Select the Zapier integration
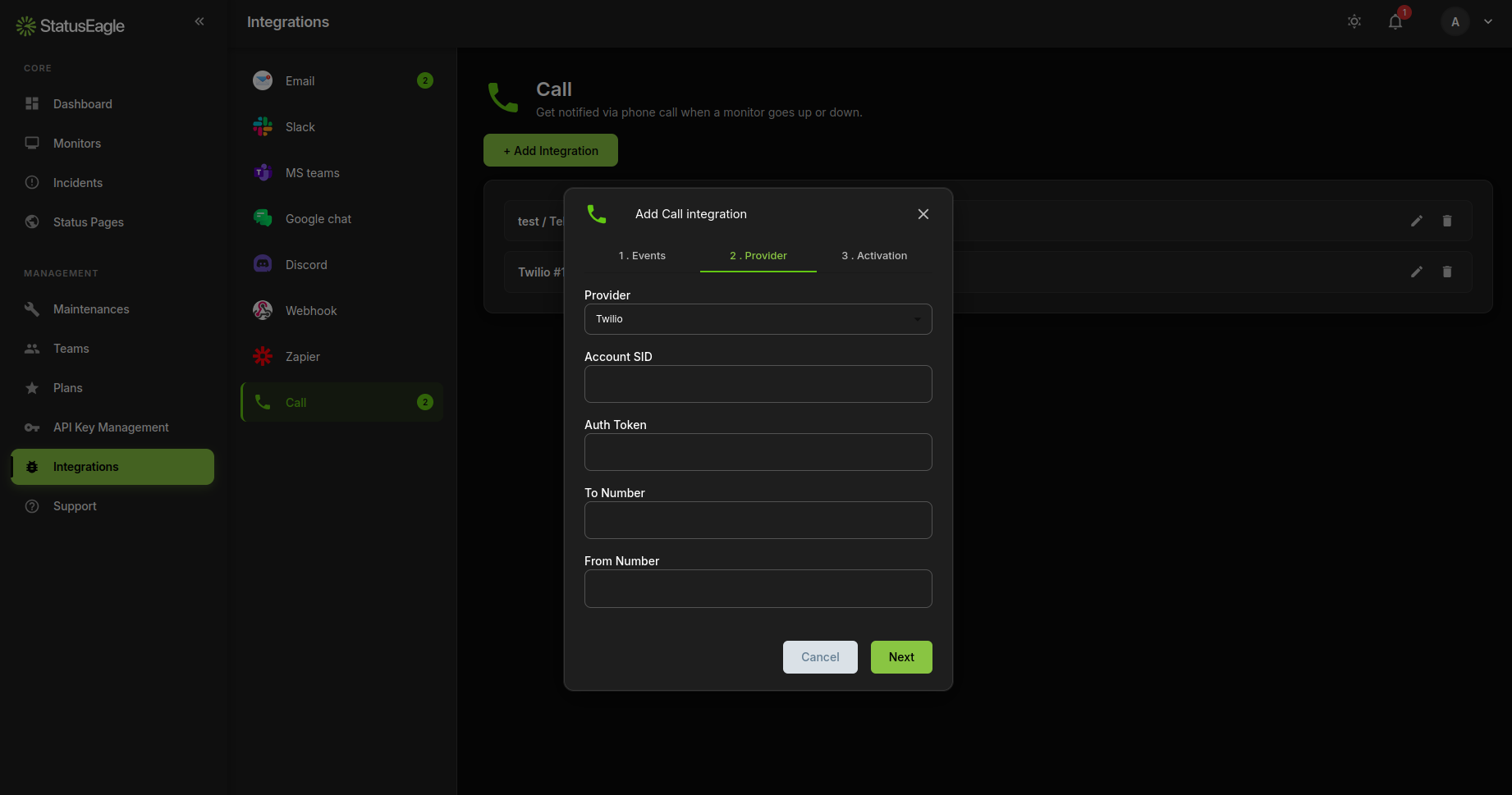Viewport: 1512px width, 795px height. [x=342, y=356]
